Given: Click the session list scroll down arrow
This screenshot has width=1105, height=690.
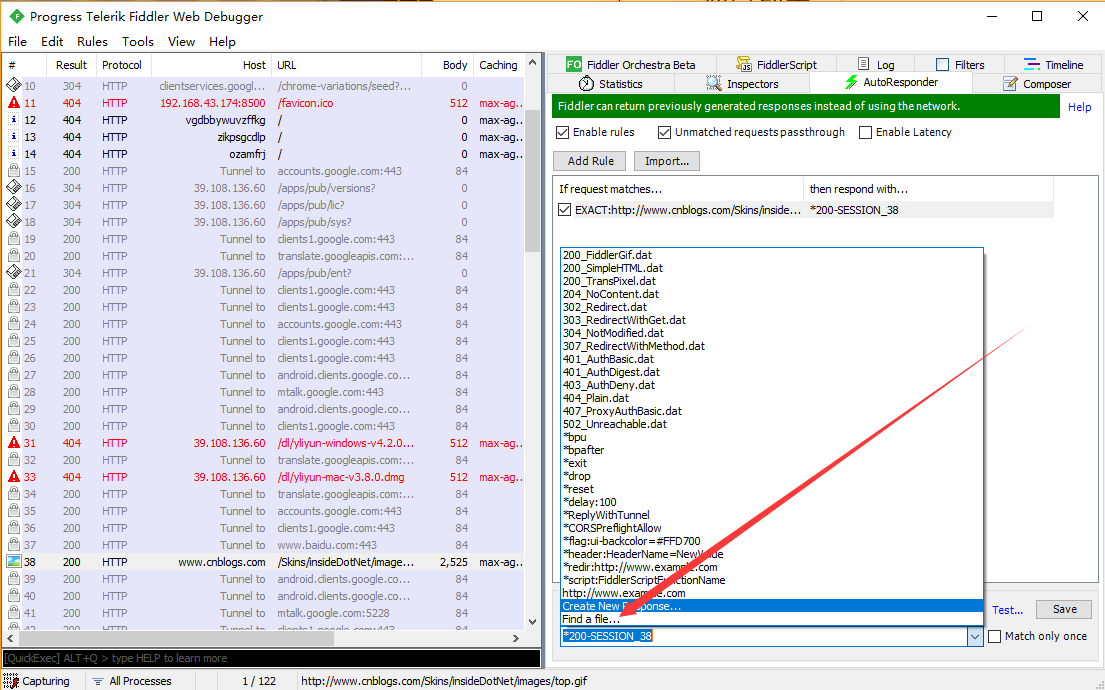Looking at the screenshot, I should [533, 622].
